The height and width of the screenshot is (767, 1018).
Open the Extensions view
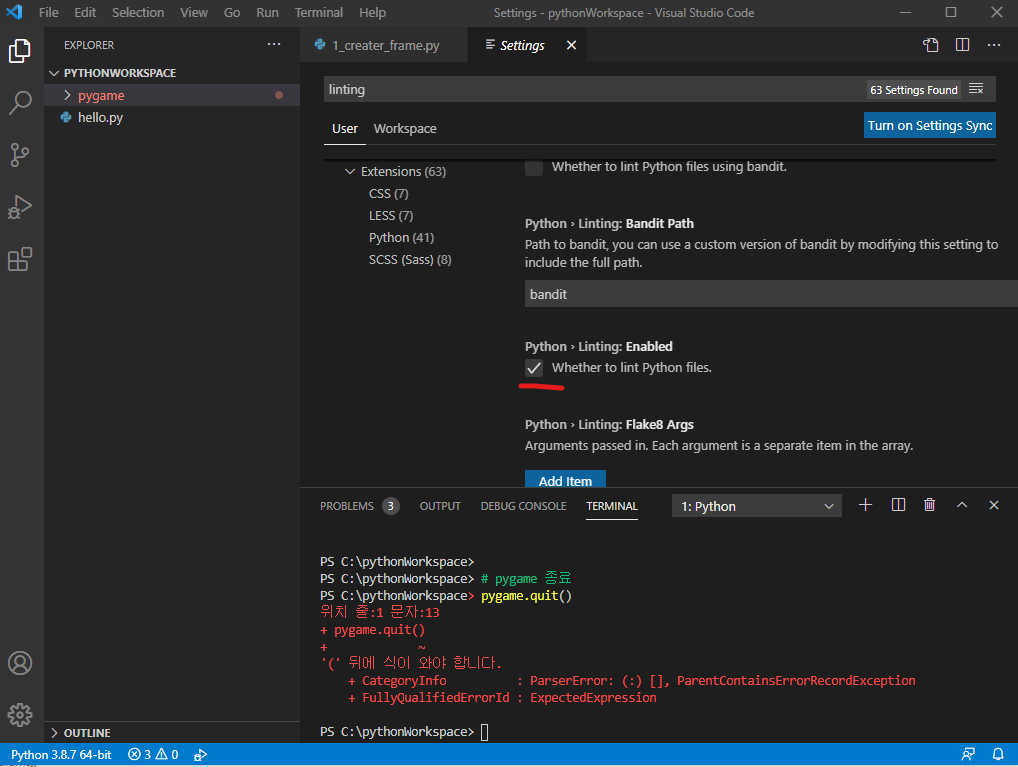tap(19, 259)
